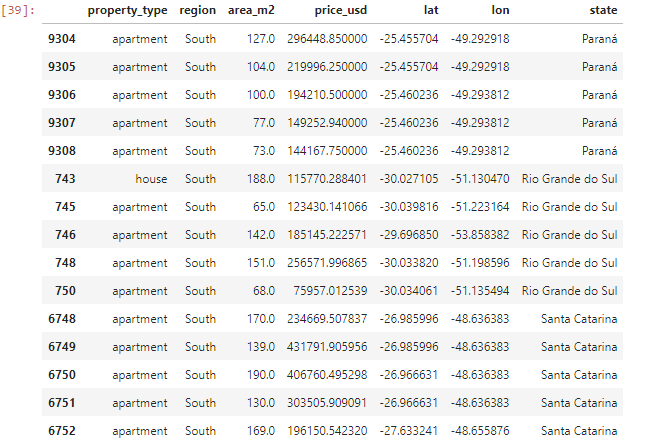Click the [39] output prompt label

click(20, 11)
